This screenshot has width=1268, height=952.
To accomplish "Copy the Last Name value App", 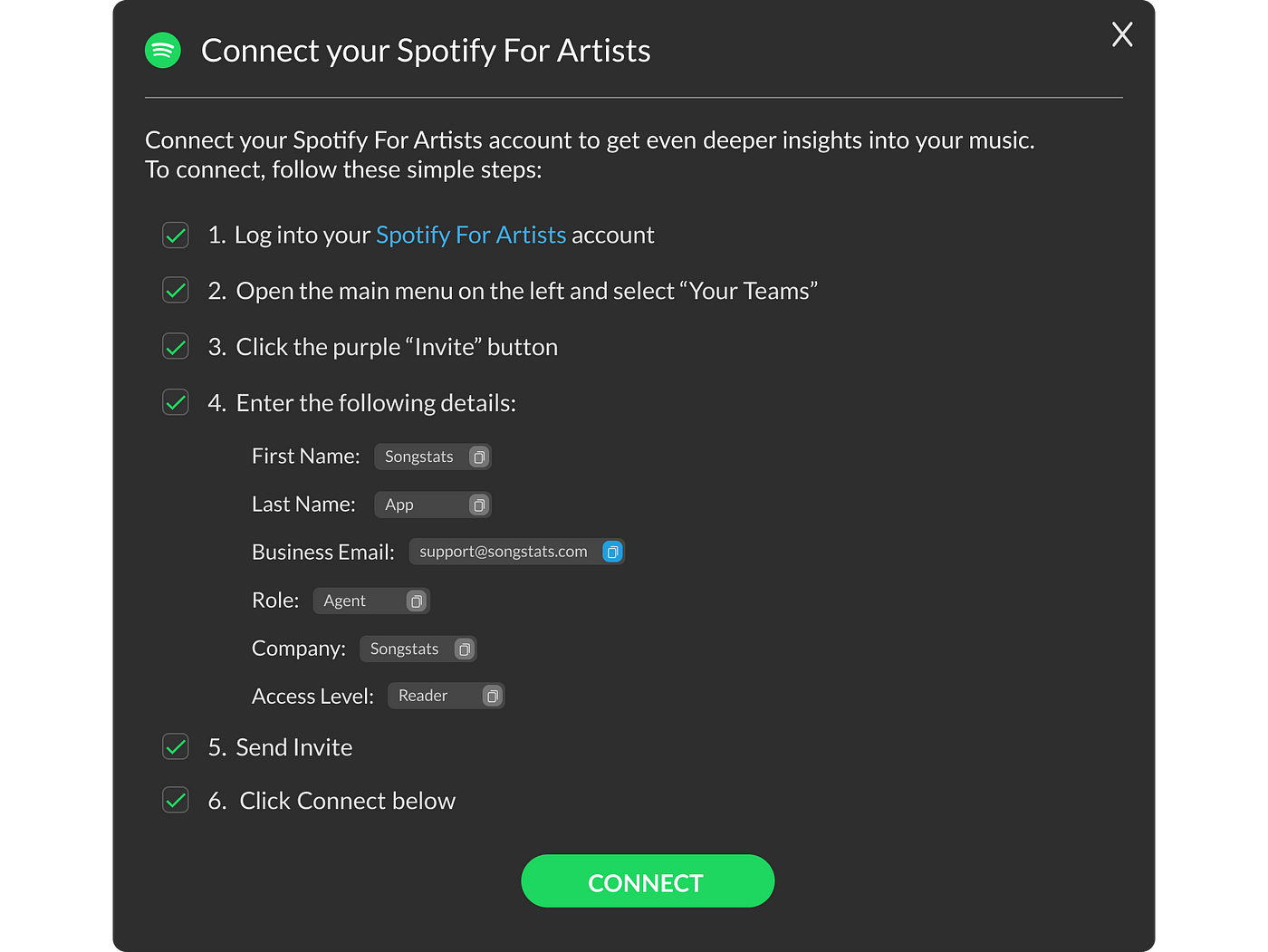I will click(x=479, y=505).
